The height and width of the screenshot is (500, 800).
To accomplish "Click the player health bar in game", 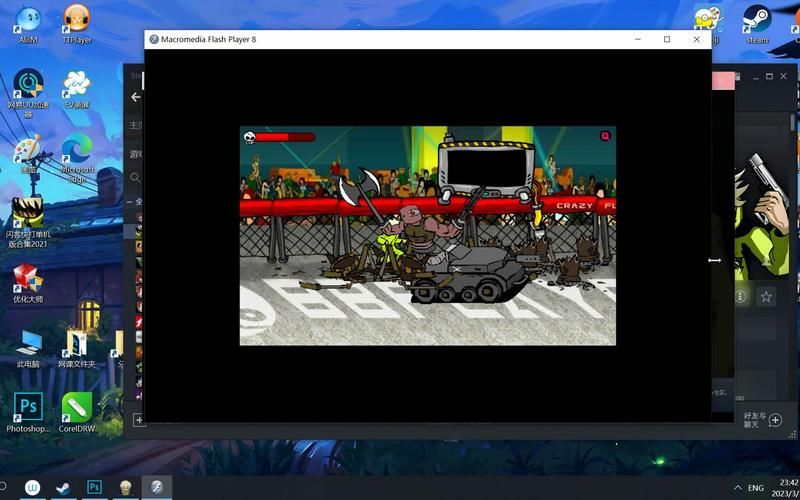I will click(x=285, y=137).
